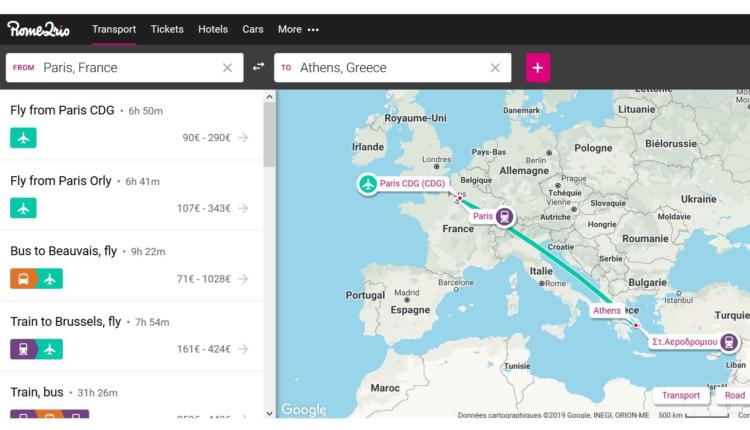This screenshot has width=750, height=430.
Task: Click the 71€ - 1028€ price range
Action: tap(204, 279)
